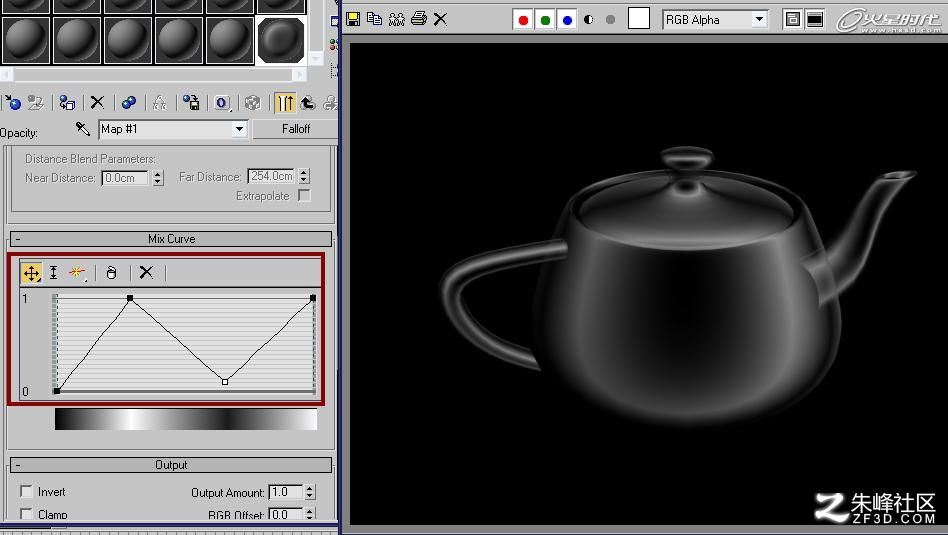Click the Far Distance value field
This screenshot has height=535, width=948.
[271, 177]
